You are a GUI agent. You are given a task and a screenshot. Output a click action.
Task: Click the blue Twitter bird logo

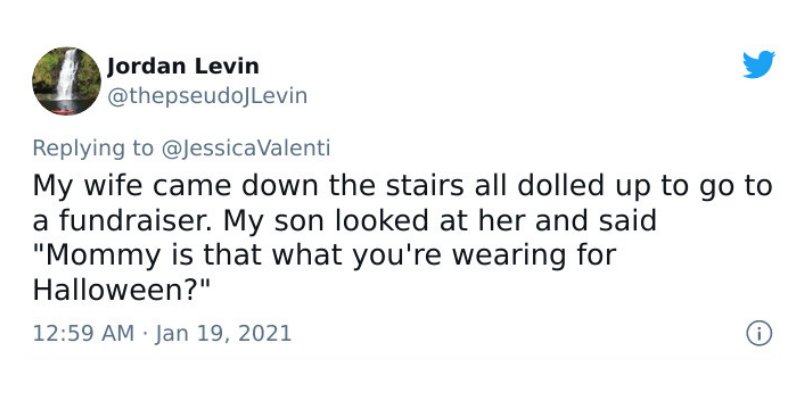point(759,65)
